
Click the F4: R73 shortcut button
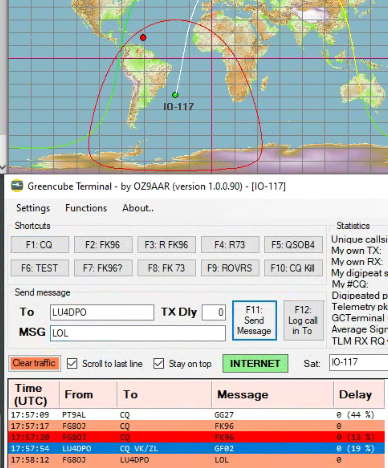click(x=230, y=245)
